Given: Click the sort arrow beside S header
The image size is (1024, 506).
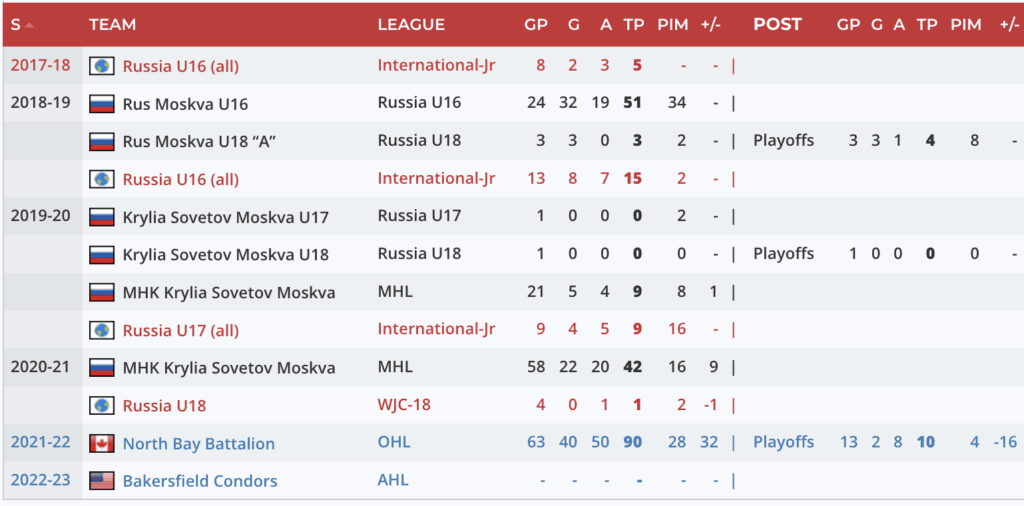Looking at the screenshot, I should click(x=30, y=24).
